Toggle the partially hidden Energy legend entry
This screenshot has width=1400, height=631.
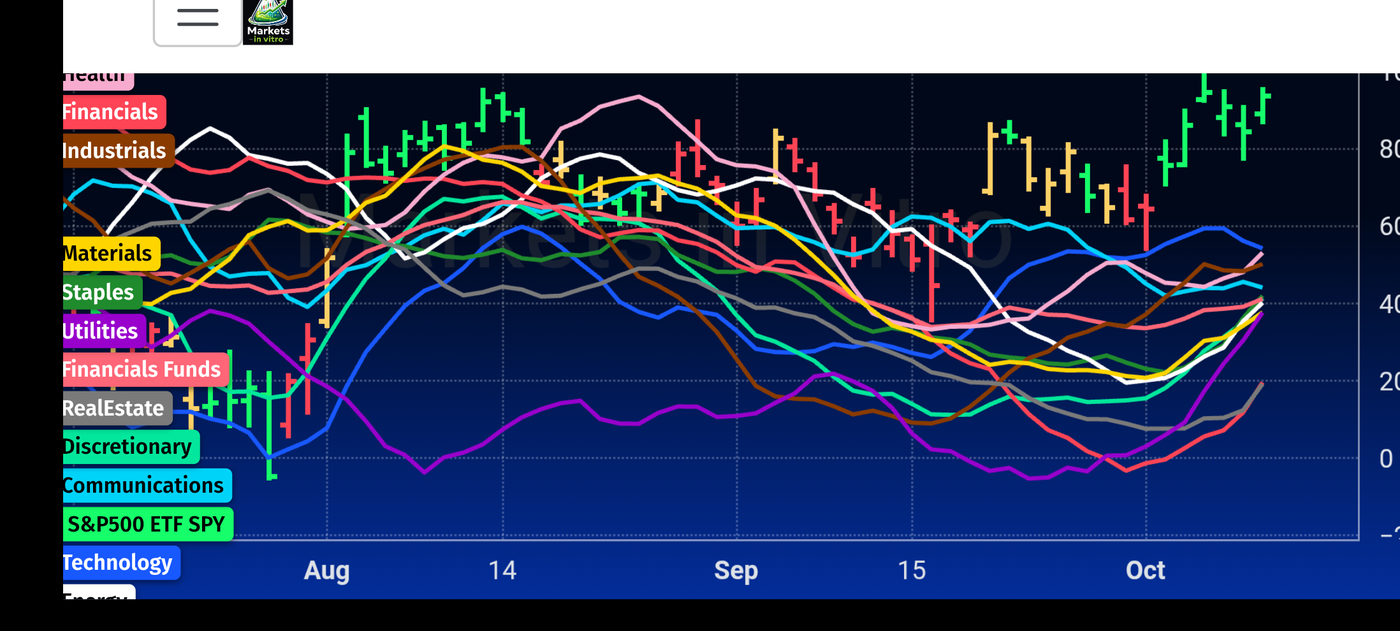coord(99,594)
